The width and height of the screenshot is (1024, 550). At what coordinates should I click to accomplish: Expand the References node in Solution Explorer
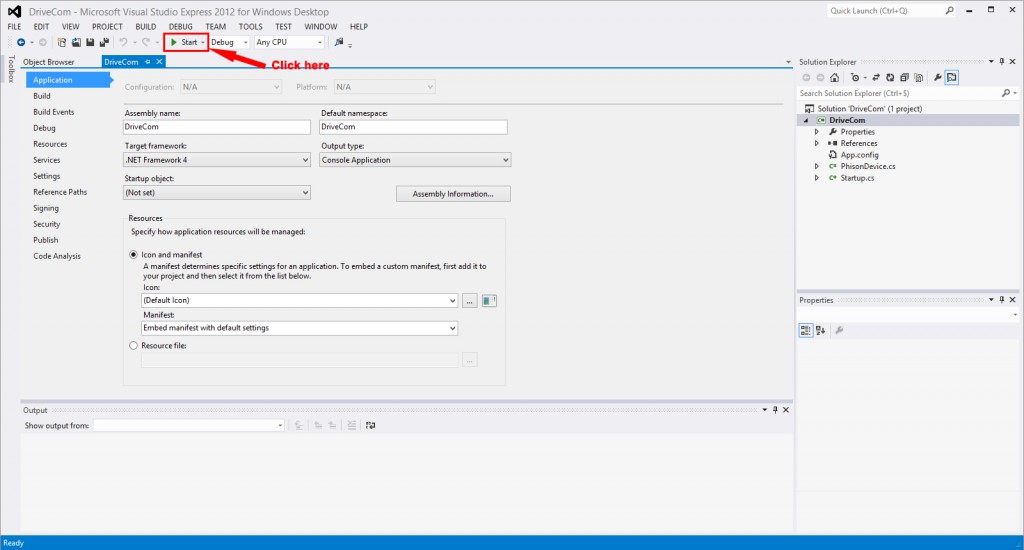816,143
